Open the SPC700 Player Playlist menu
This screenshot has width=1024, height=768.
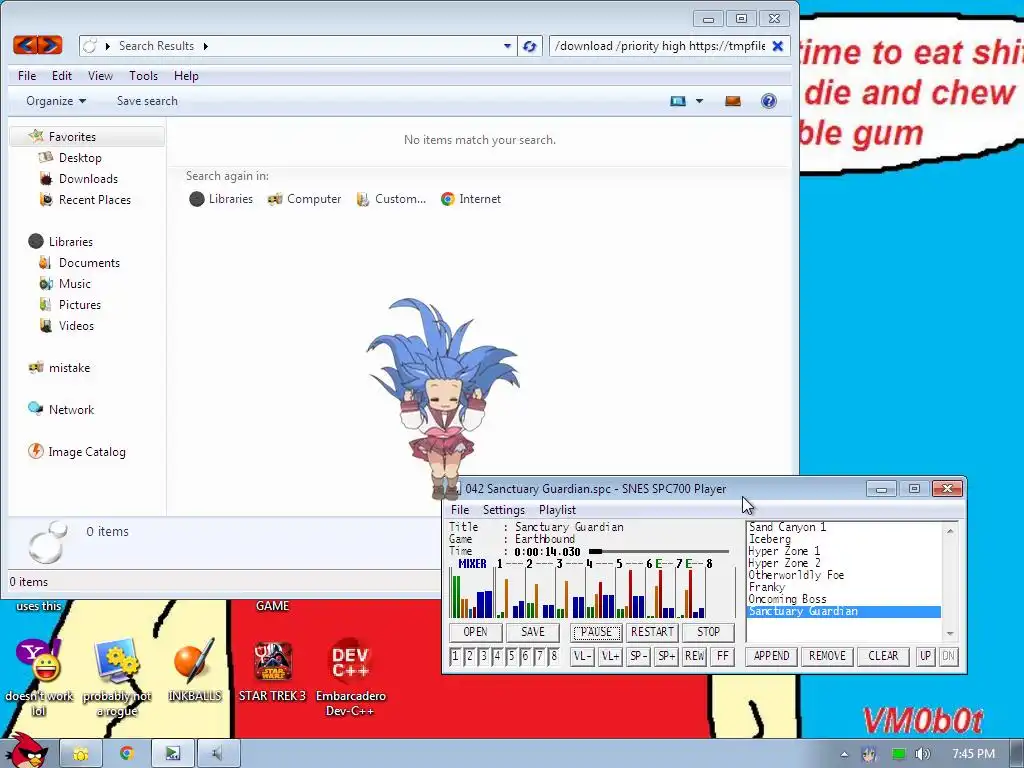click(557, 510)
